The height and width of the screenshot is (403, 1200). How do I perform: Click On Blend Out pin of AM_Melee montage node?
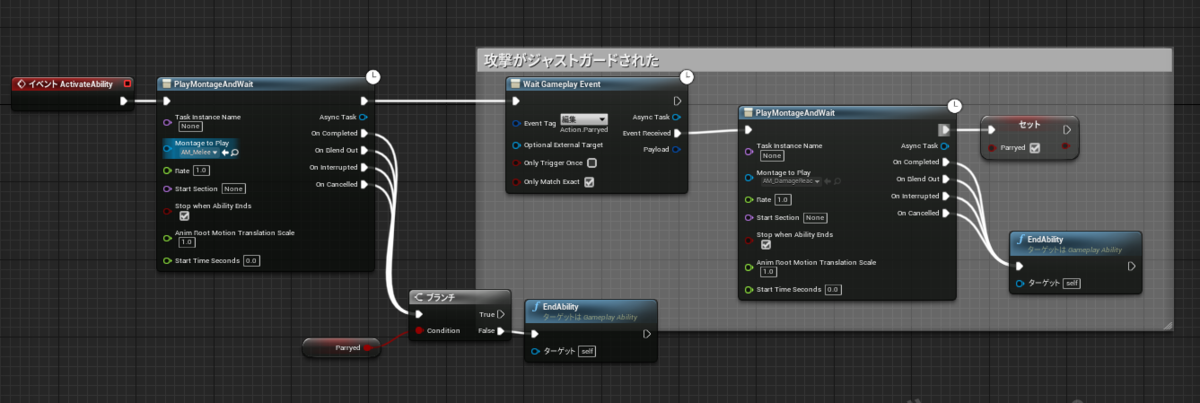365,150
